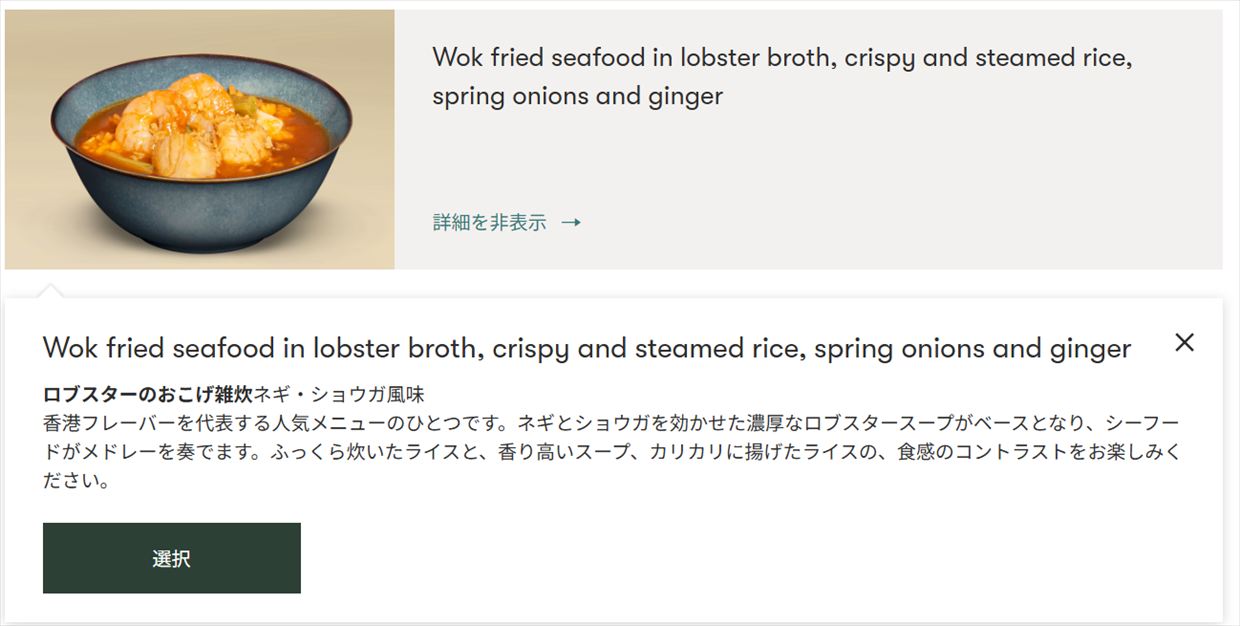Click the panel pointer triangle below the photo

pos(50,291)
